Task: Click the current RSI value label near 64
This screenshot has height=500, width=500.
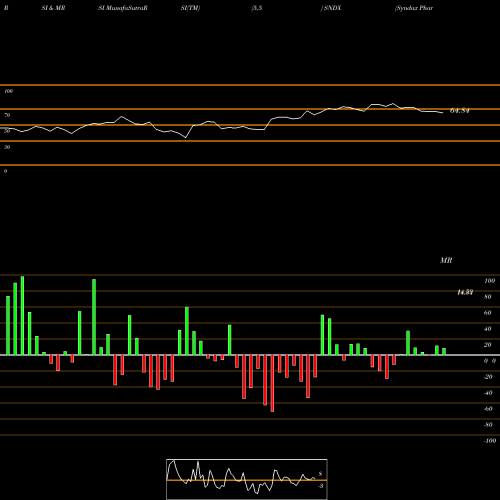Action: pos(460,111)
